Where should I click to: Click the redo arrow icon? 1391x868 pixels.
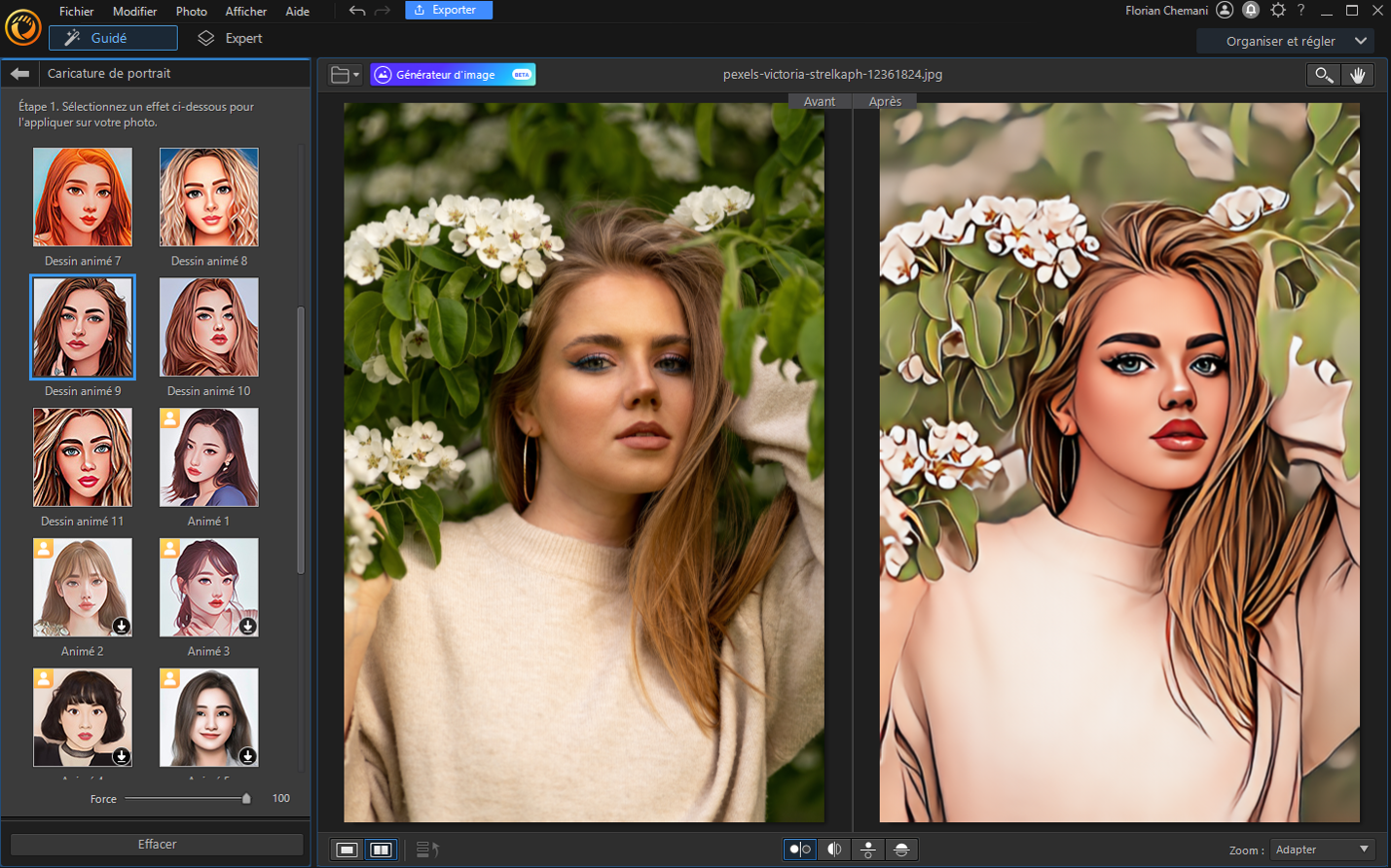tap(383, 11)
